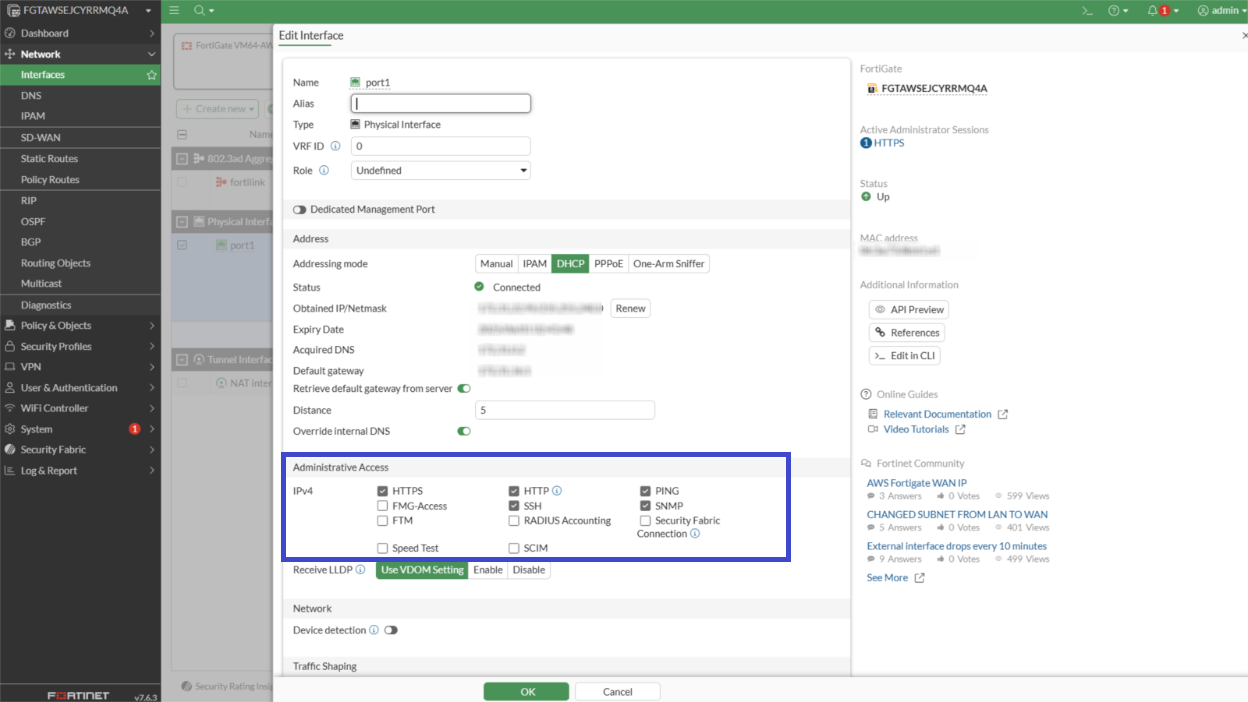Select IPAM addressing mode
The height and width of the screenshot is (702, 1248).
coord(535,264)
